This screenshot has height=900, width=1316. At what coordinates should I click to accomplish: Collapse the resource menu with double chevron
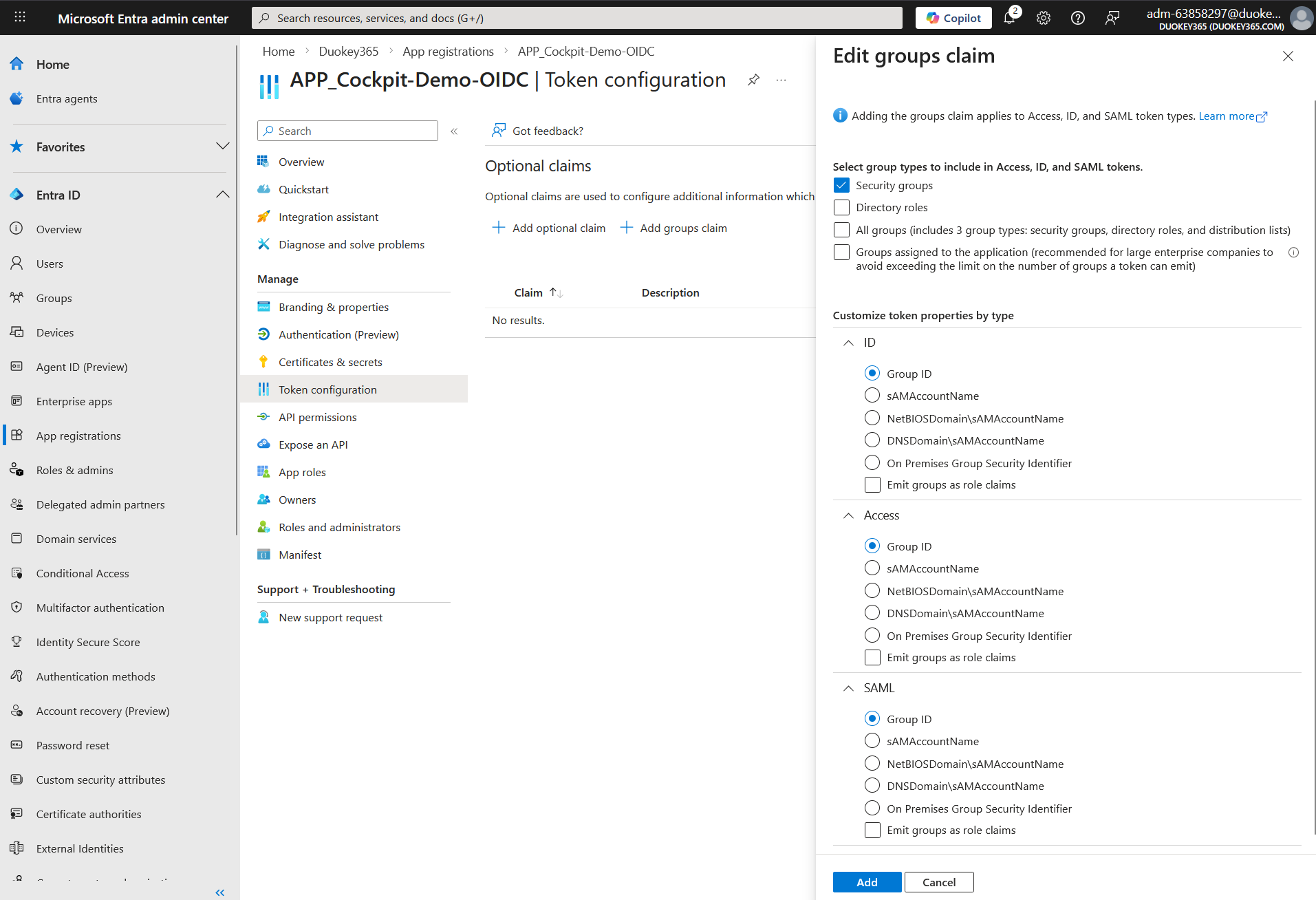pos(454,131)
